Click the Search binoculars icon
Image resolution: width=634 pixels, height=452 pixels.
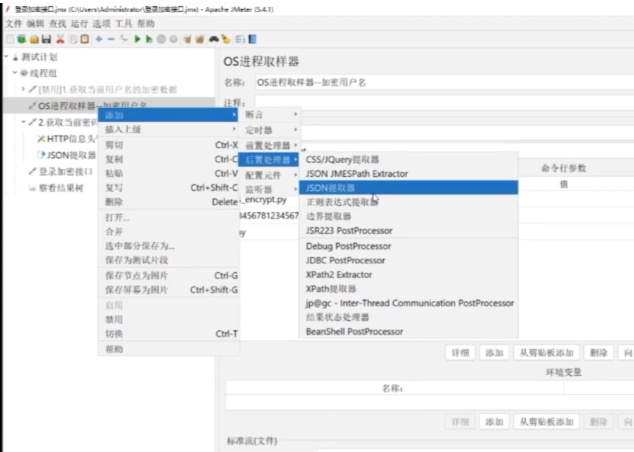click(213, 39)
